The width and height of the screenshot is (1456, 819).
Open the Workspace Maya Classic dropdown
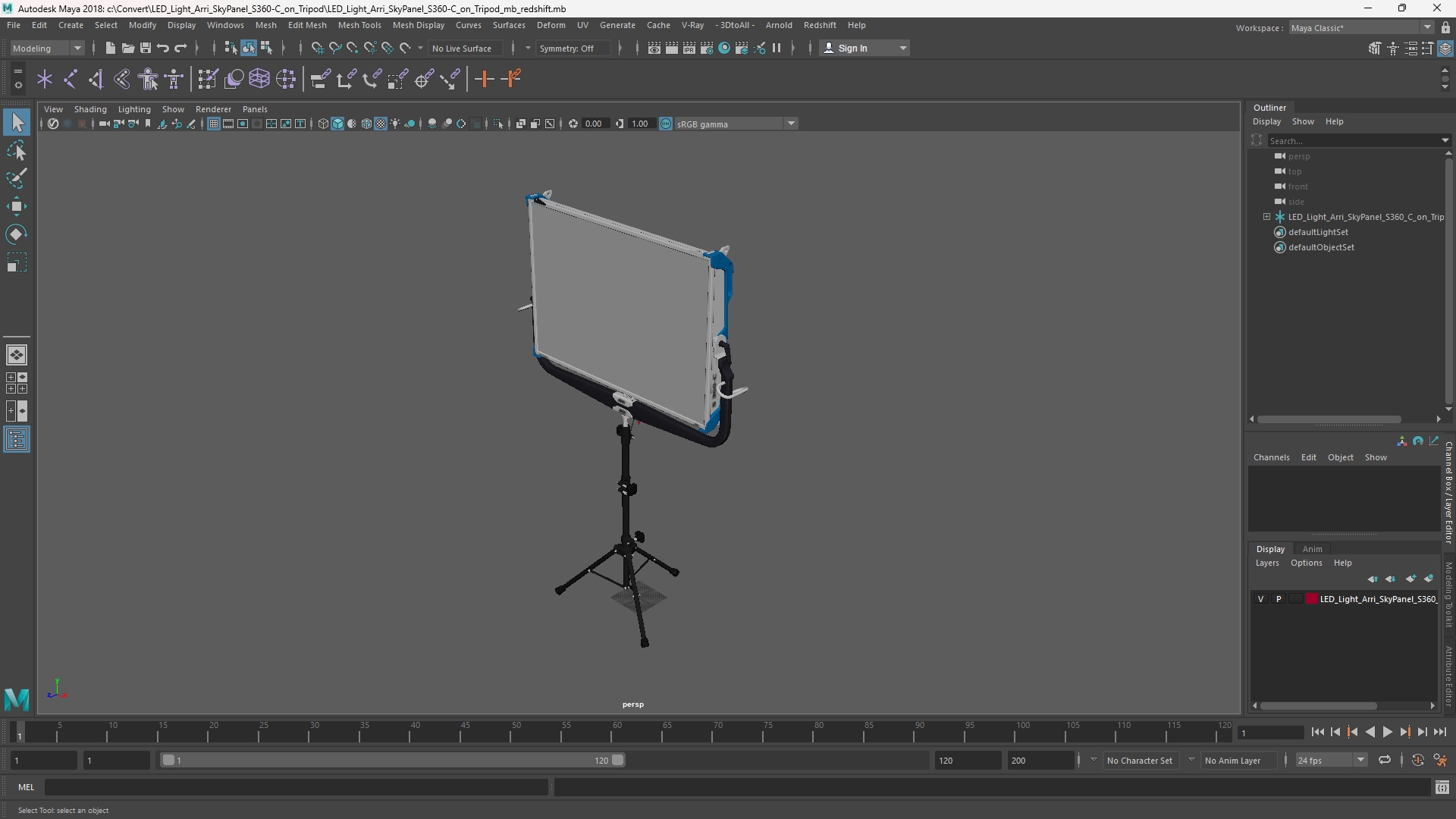(1360, 27)
